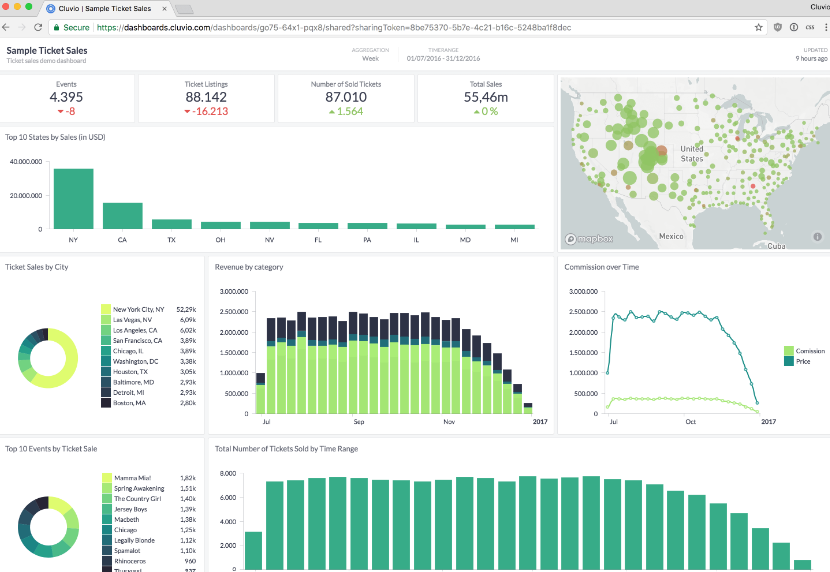
Task: Open the Aggregation Week selector
Action: coord(370,55)
